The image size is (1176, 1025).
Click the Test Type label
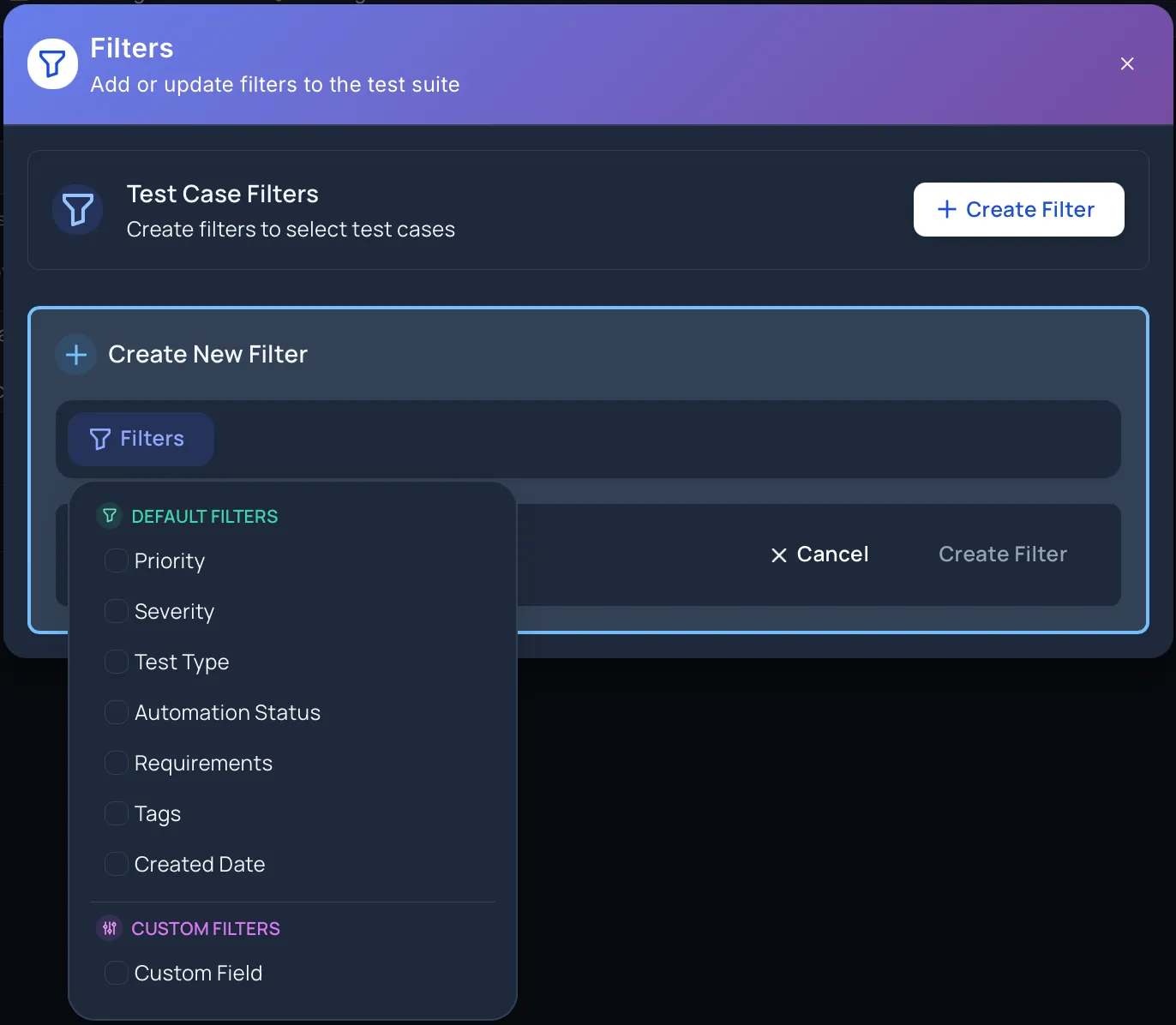[x=182, y=662]
